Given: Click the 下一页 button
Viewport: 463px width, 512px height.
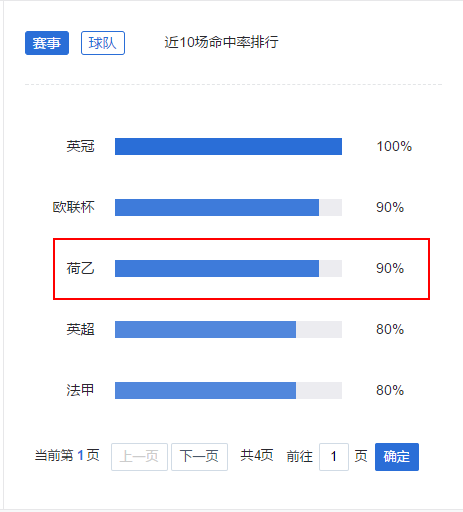Looking at the screenshot, I should [x=199, y=457].
